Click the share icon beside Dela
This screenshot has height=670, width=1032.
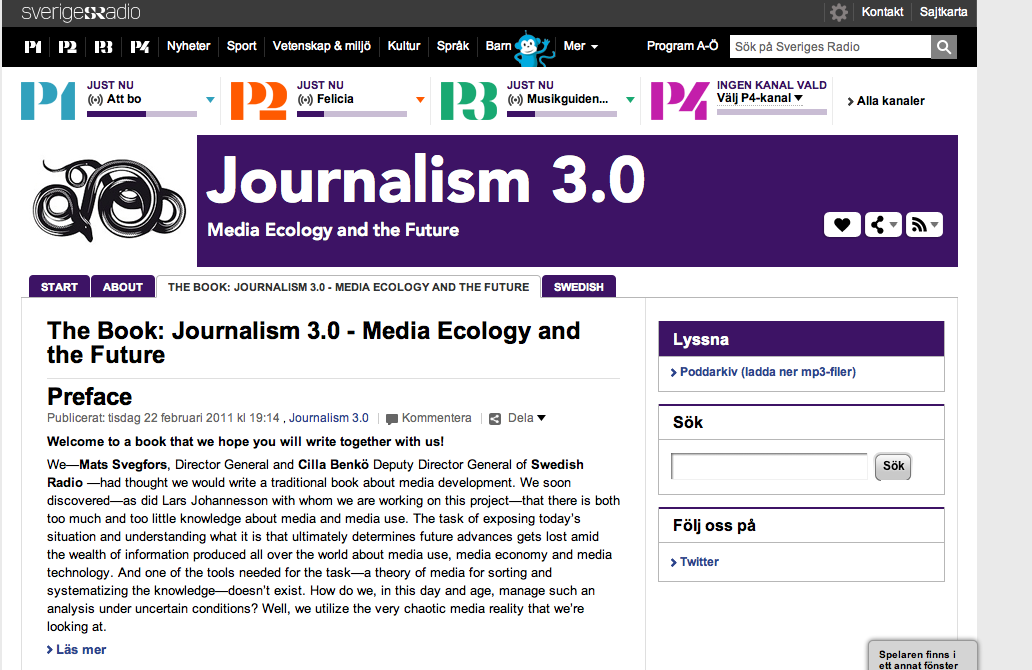[x=495, y=419]
